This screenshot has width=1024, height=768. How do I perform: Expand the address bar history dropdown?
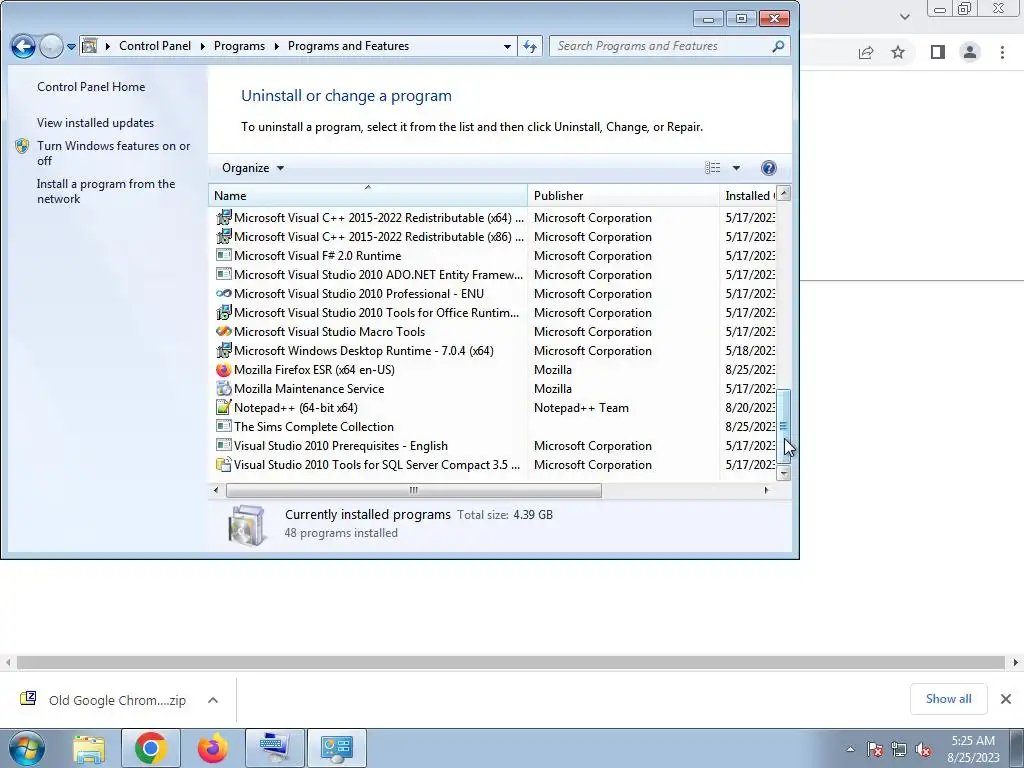point(507,46)
